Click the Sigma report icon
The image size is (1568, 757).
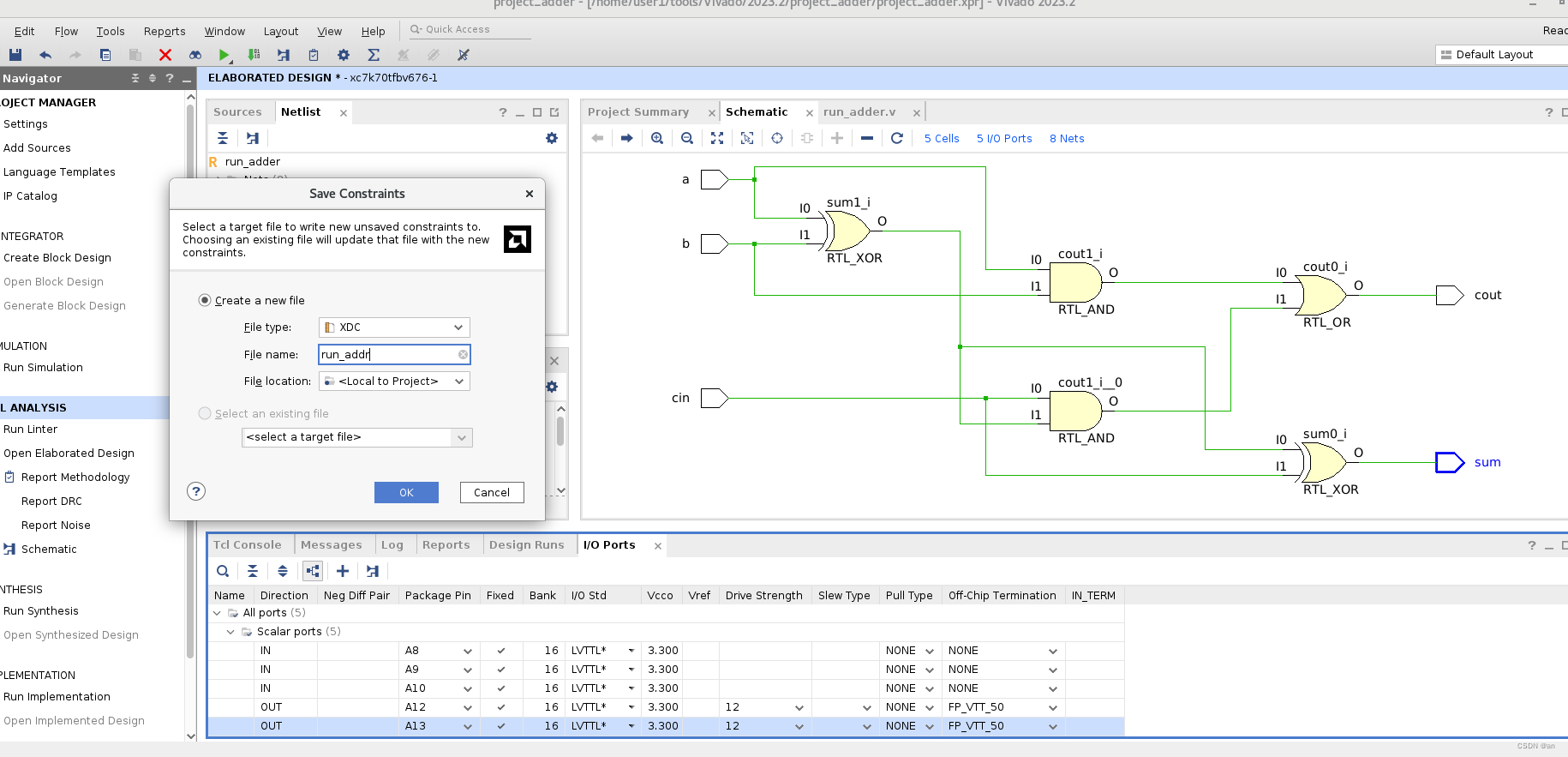point(374,55)
